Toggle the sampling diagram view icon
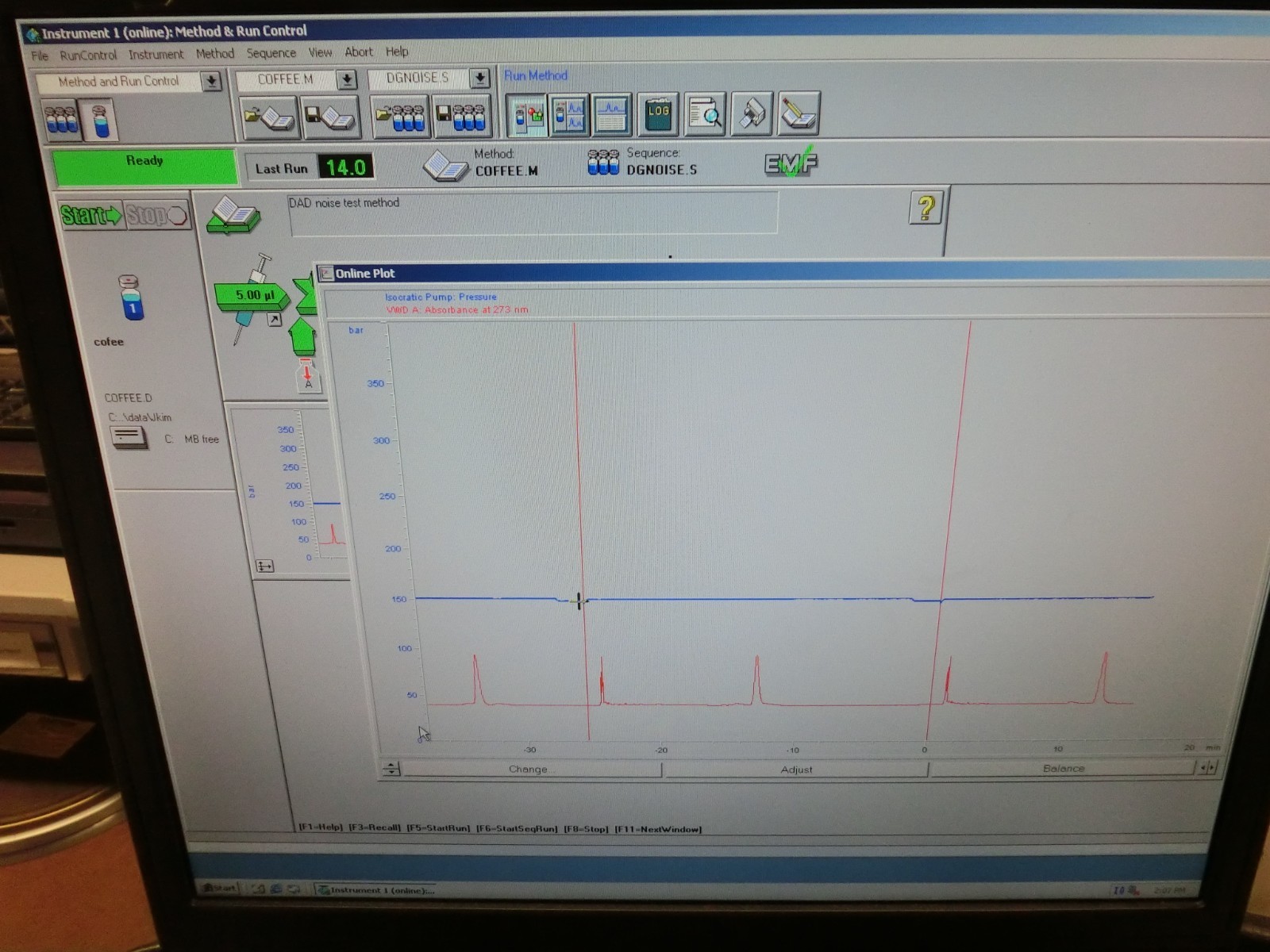Image resolution: width=1270 pixels, height=952 pixels. (x=526, y=115)
